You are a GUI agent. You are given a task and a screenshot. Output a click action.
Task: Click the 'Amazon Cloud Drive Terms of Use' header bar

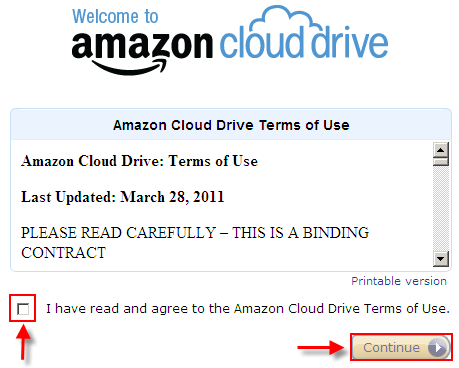231,125
